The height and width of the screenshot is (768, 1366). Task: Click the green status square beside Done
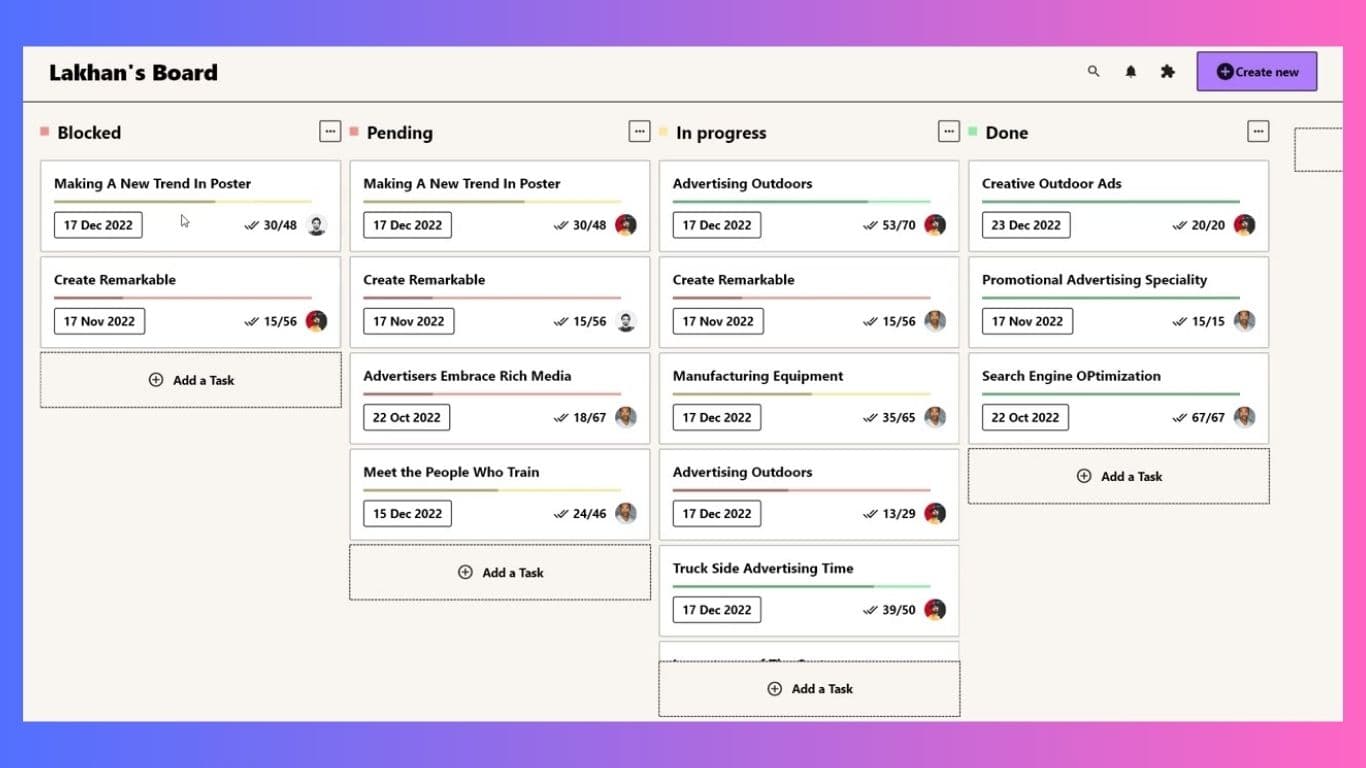[x=971, y=131]
